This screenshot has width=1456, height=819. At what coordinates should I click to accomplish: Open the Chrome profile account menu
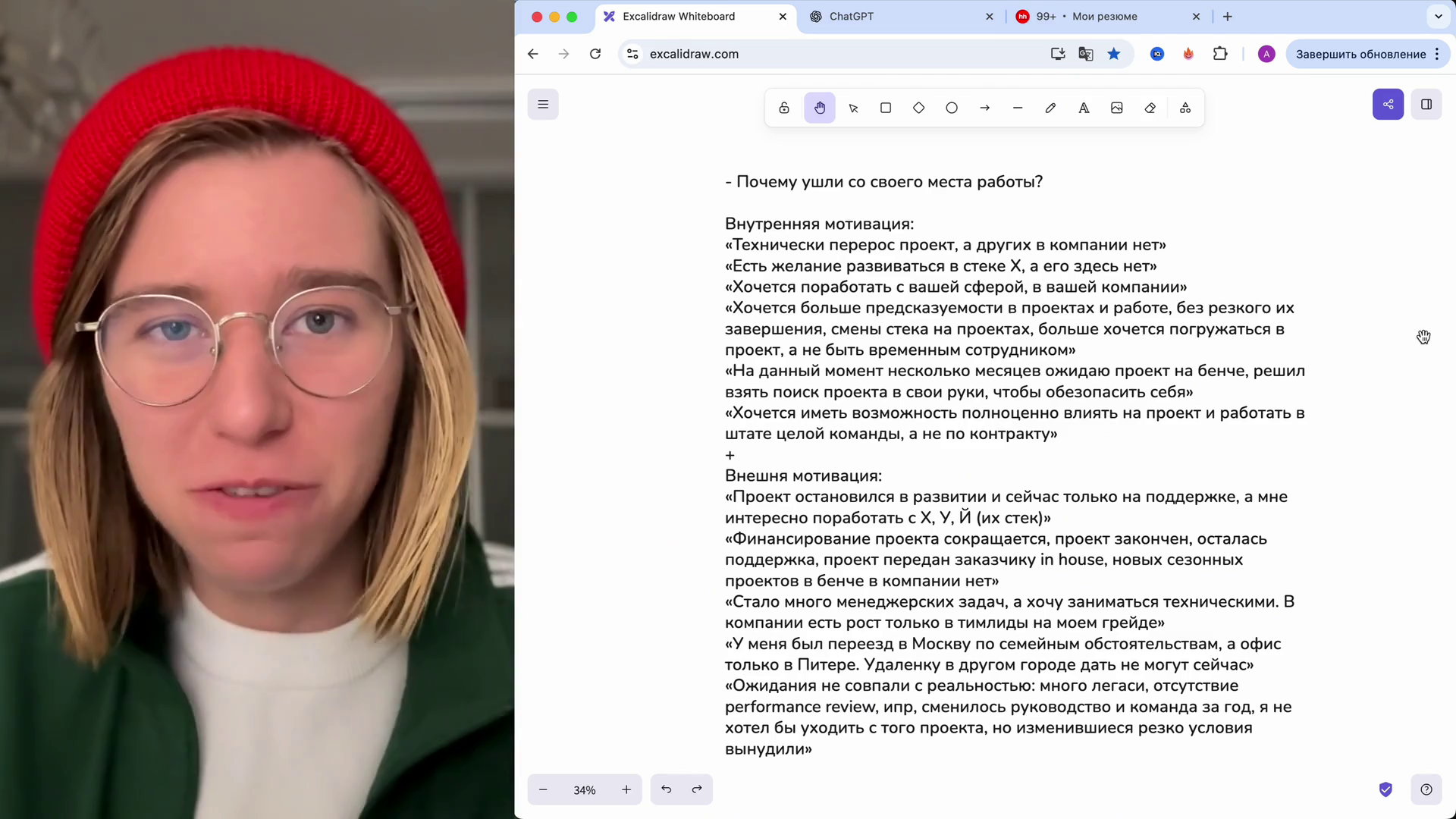pyautogui.click(x=1266, y=54)
